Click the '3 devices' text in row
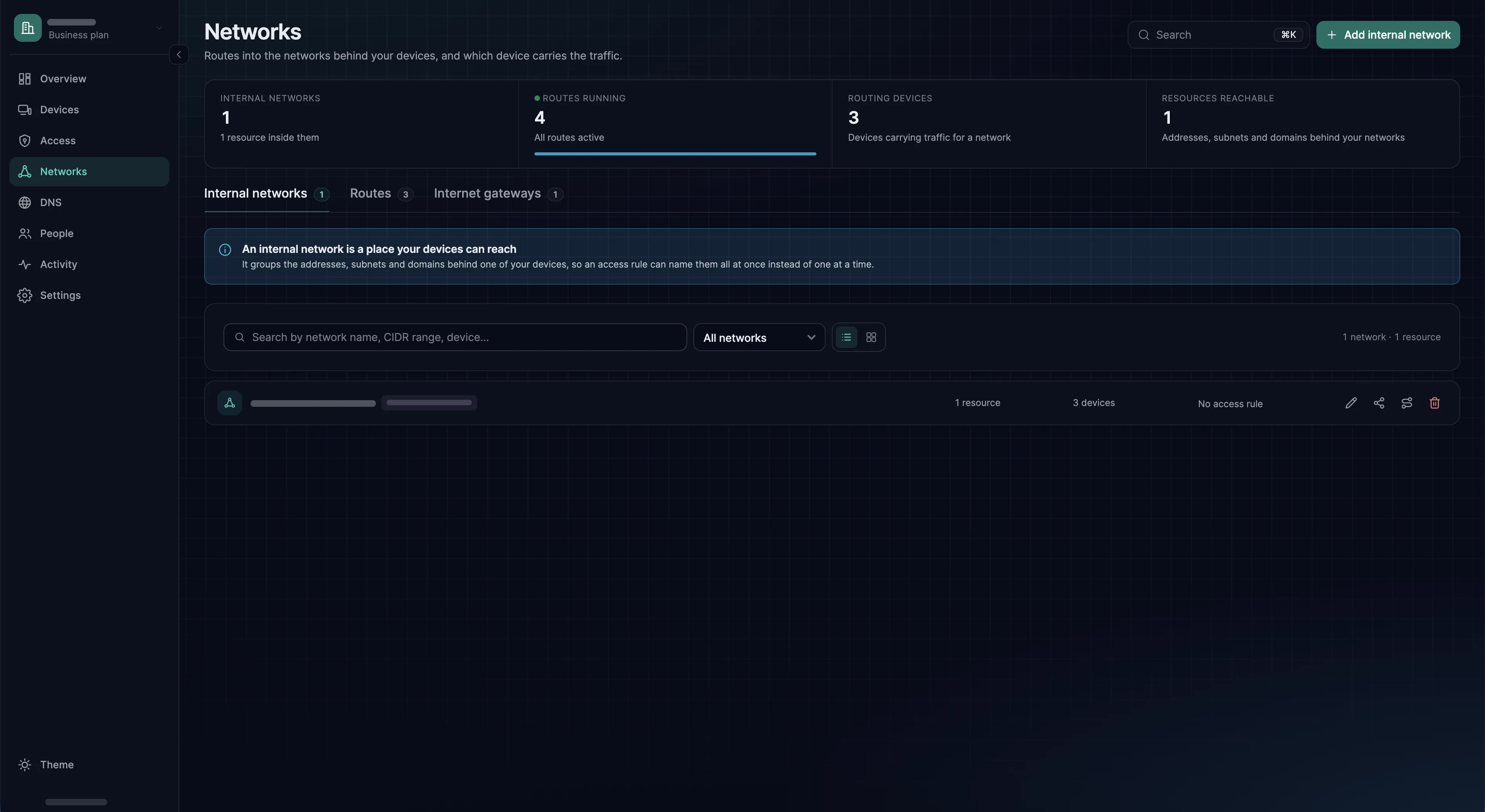 tap(1094, 403)
